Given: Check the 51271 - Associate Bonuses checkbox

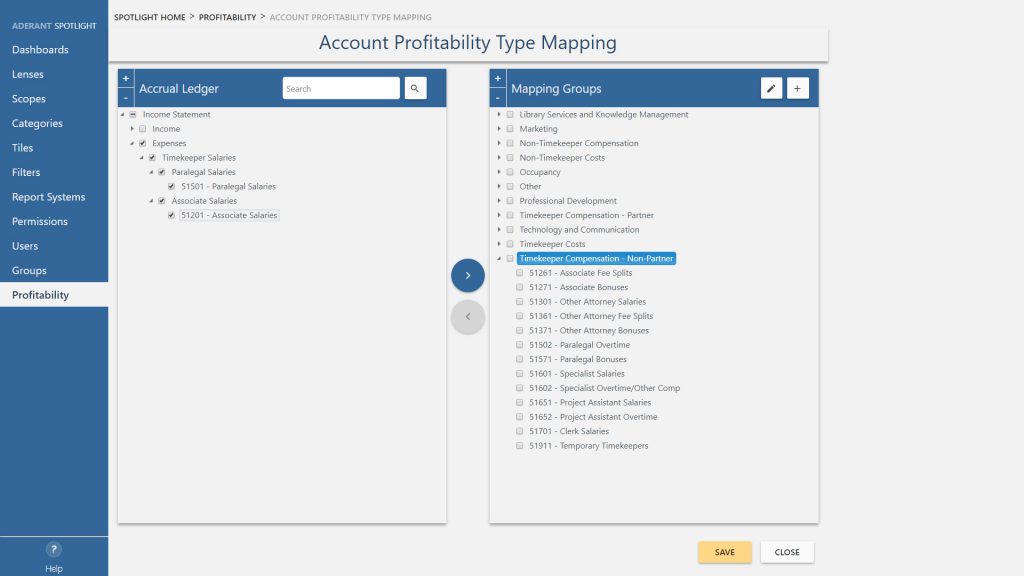Looking at the screenshot, I should pyautogui.click(x=520, y=287).
